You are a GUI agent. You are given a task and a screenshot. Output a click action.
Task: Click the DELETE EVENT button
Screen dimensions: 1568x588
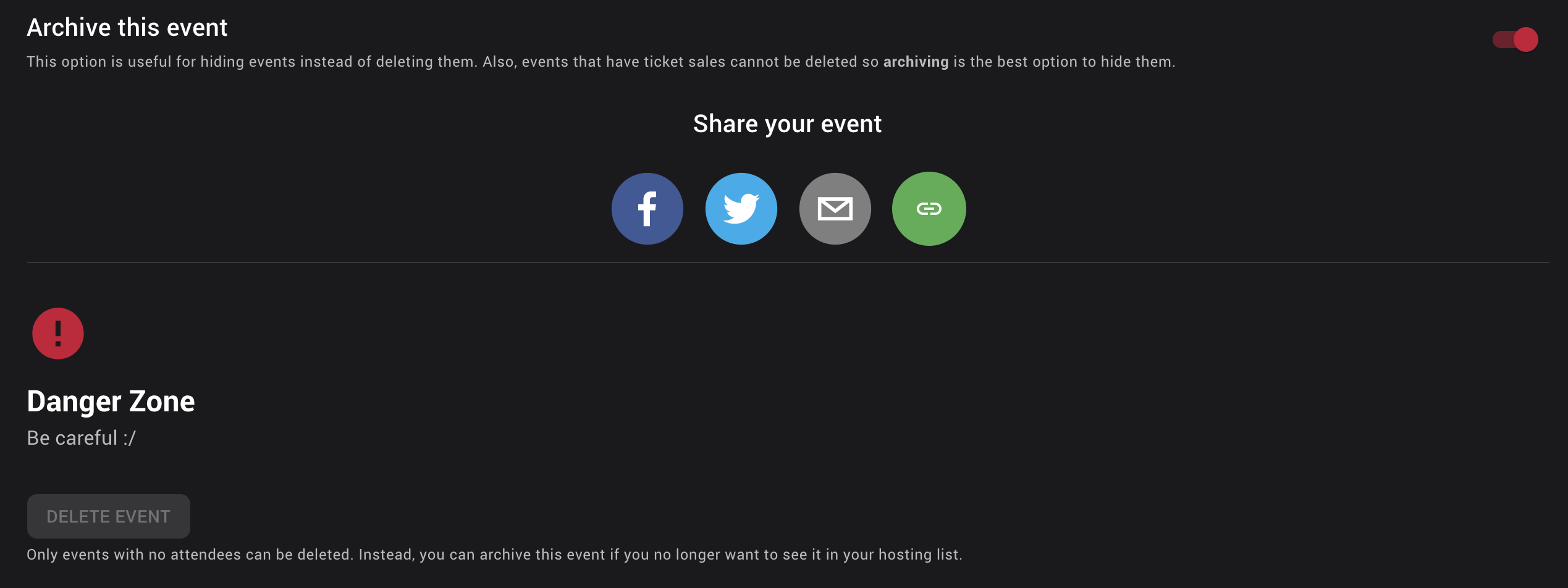pos(108,516)
